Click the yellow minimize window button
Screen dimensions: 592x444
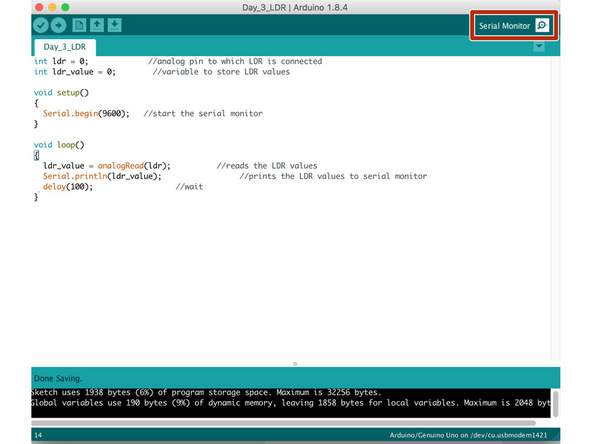click(x=52, y=7)
